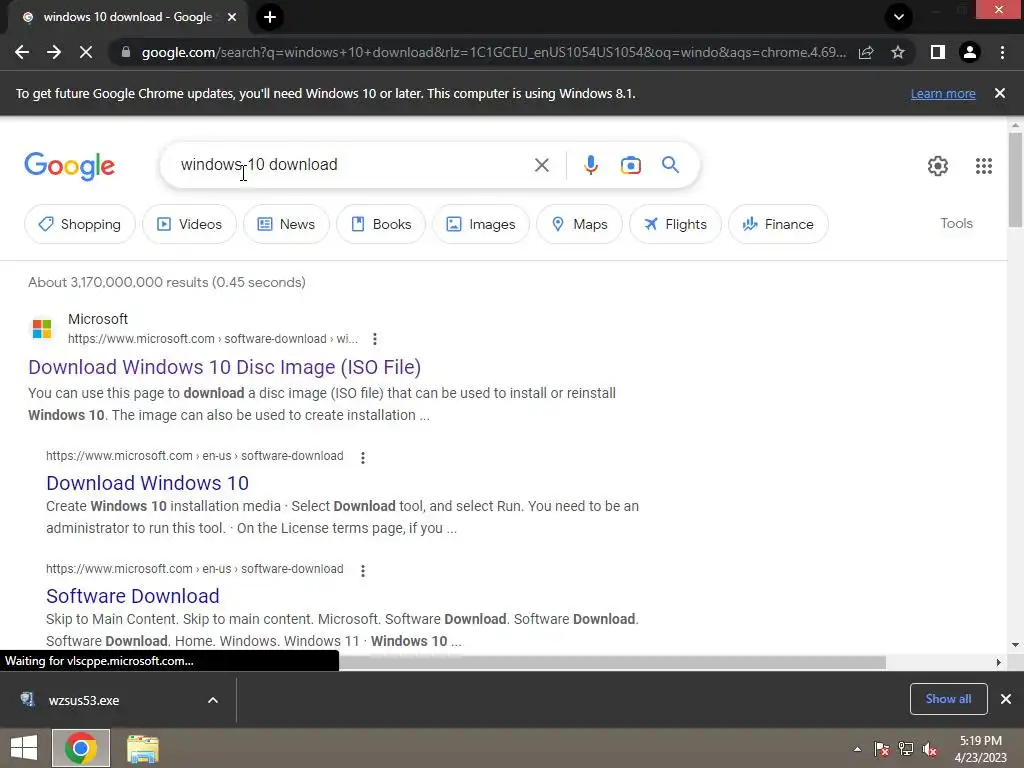Viewport: 1024px width, 768px height.
Task: Submit search with magnifier icon
Action: click(670, 165)
